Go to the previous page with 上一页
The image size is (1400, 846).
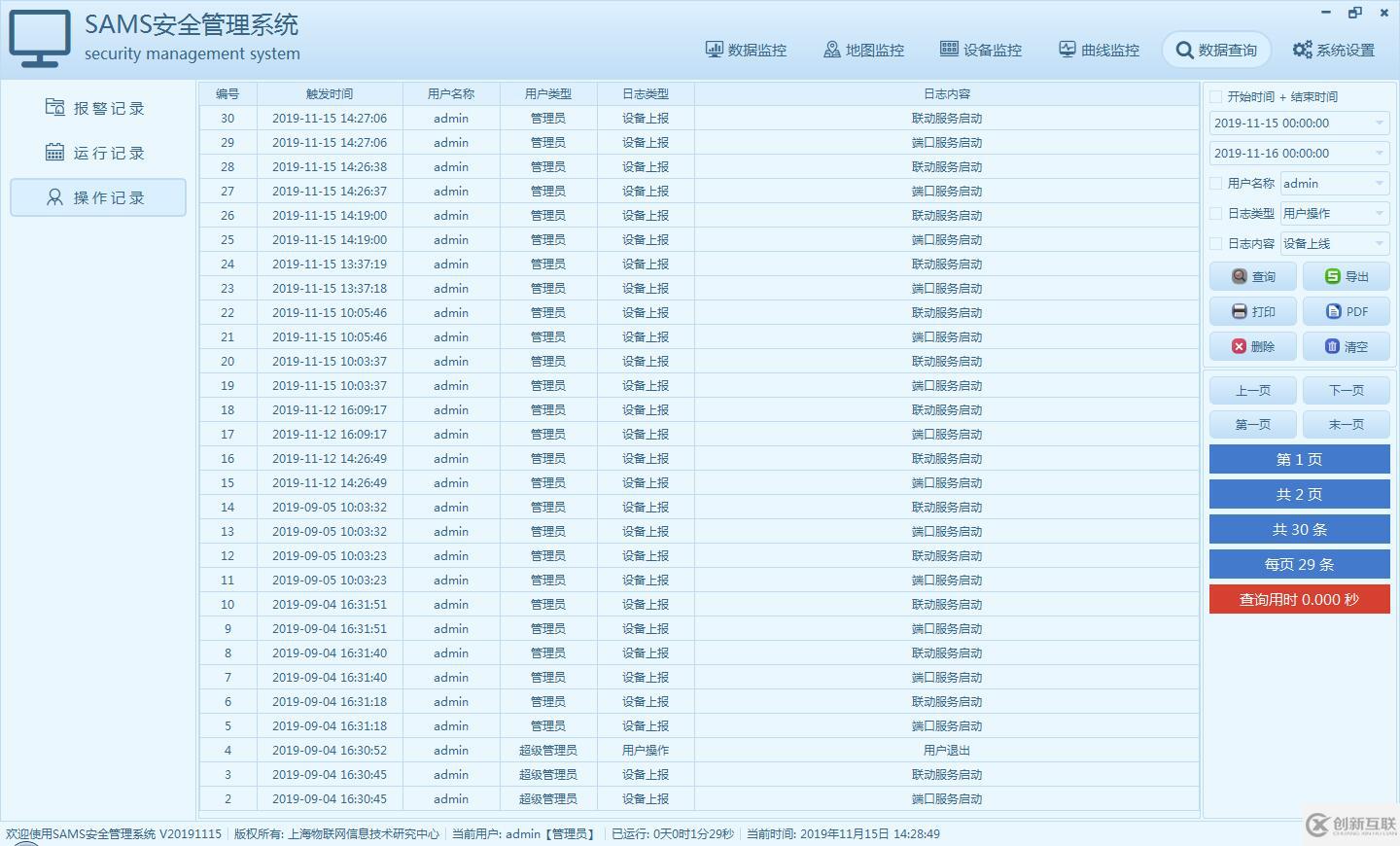pyautogui.click(x=1253, y=390)
